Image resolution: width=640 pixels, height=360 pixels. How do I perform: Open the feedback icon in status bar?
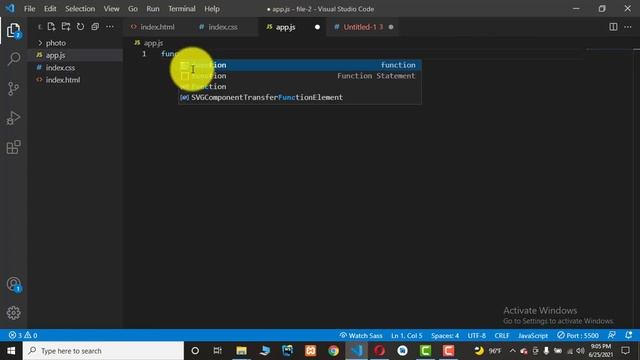(611, 336)
